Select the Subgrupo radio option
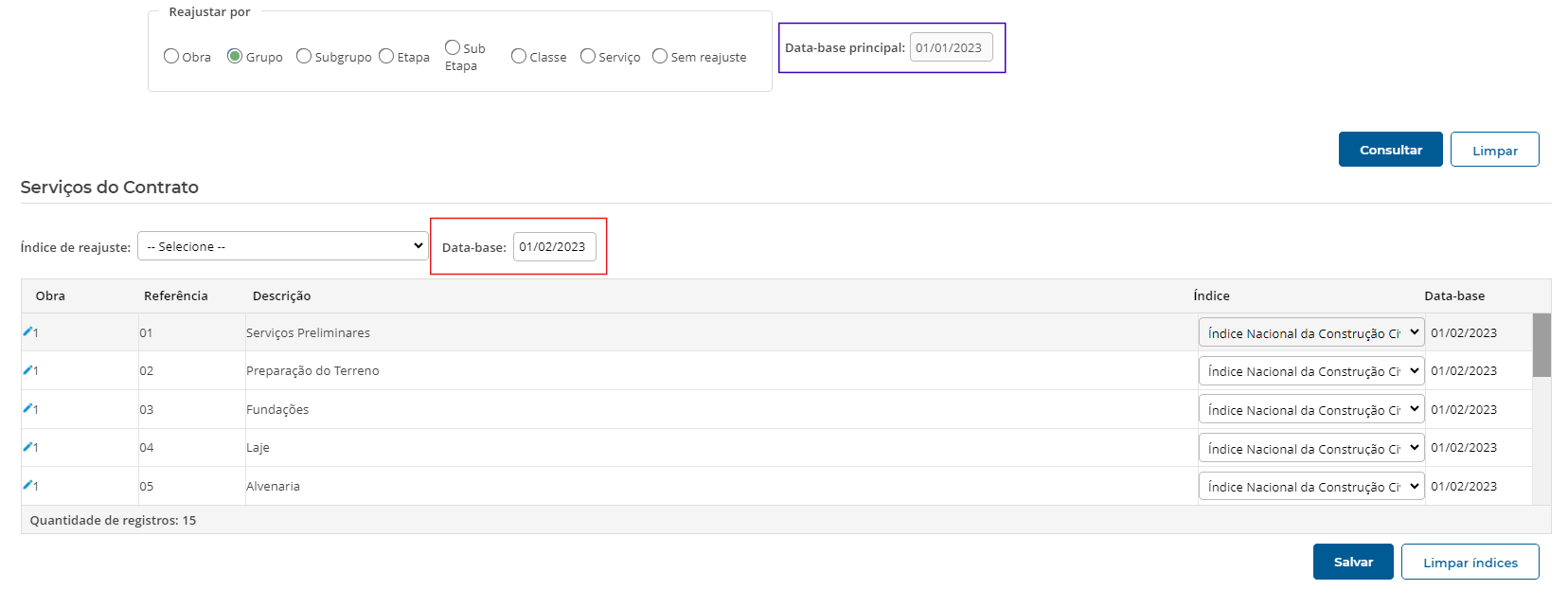1568x608 pixels. pos(304,56)
